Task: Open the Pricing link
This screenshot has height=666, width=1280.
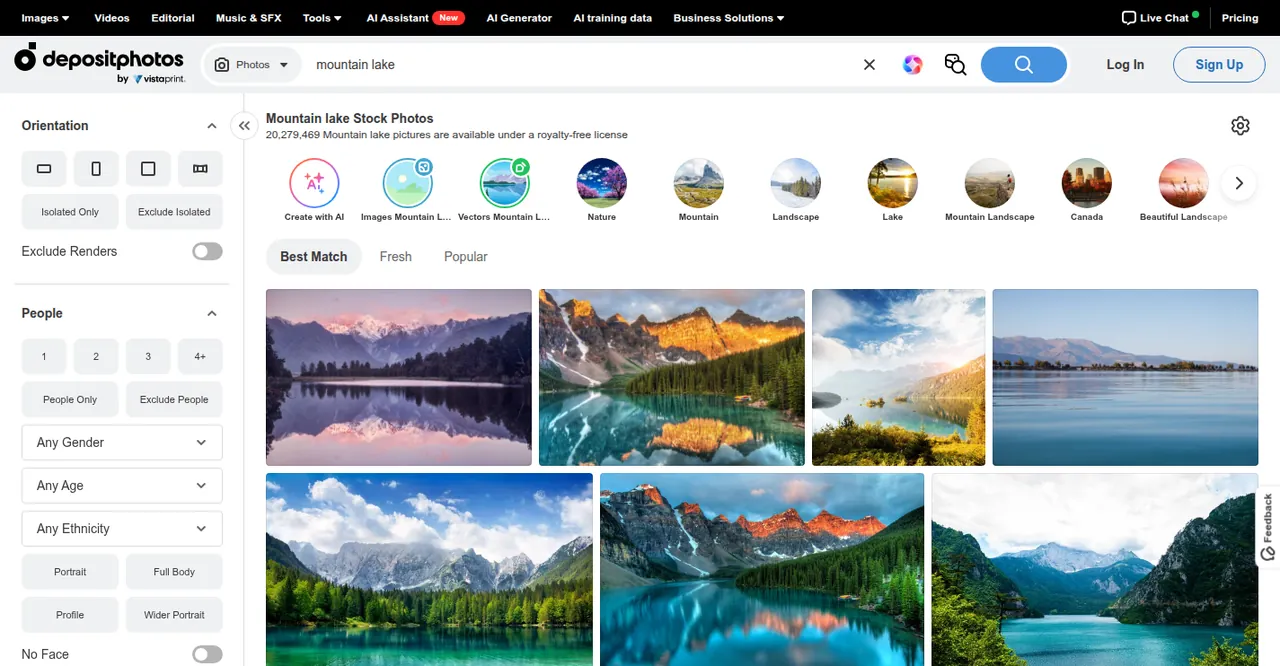Action: click(x=1240, y=18)
